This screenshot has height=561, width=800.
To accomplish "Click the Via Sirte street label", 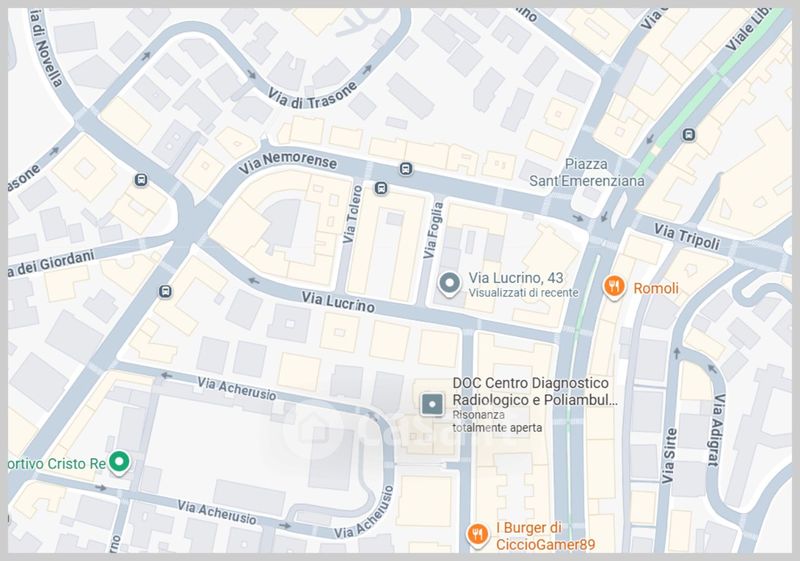I will pos(669,456).
